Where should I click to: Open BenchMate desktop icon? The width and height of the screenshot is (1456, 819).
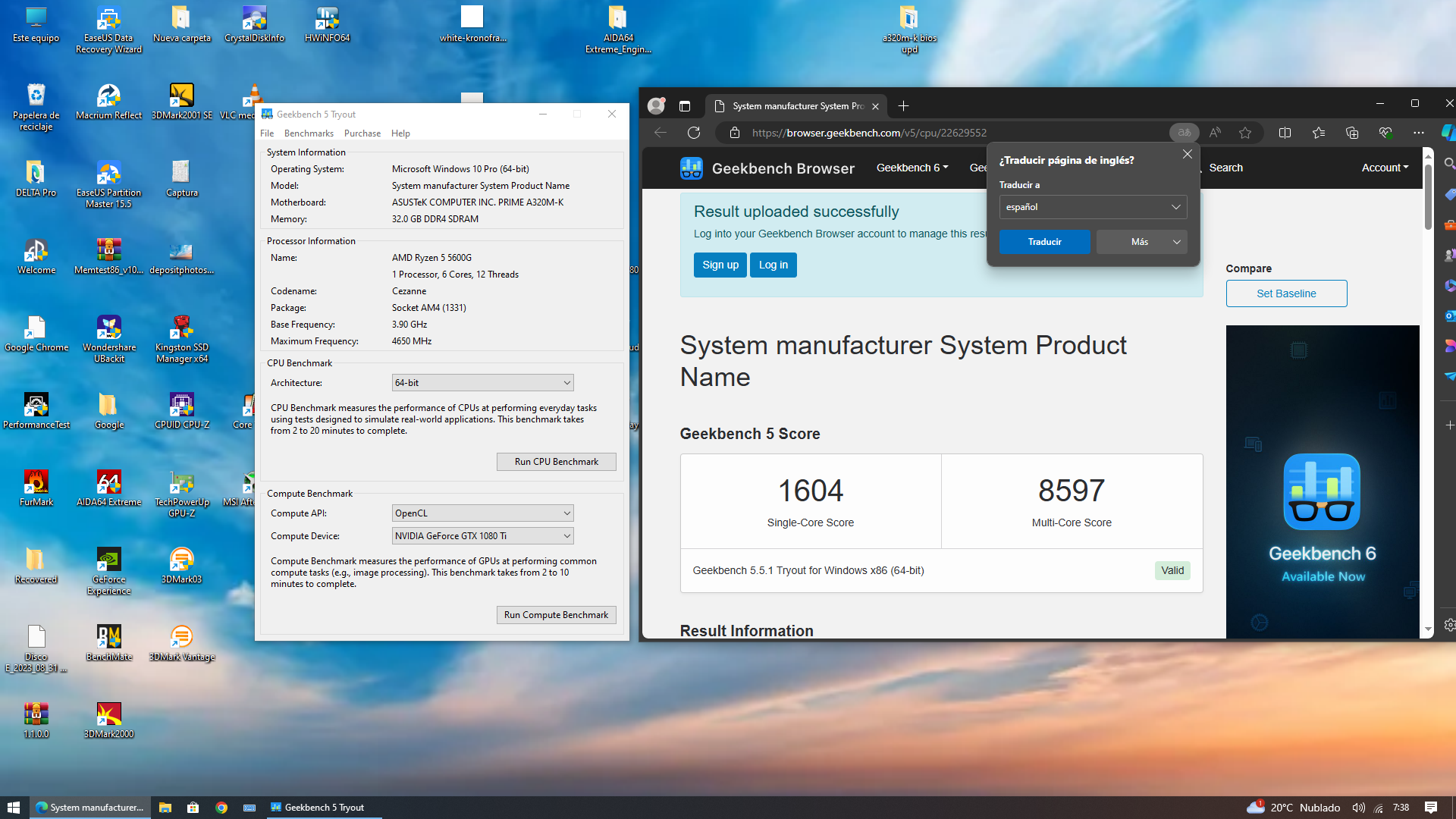tap(108, 643)
